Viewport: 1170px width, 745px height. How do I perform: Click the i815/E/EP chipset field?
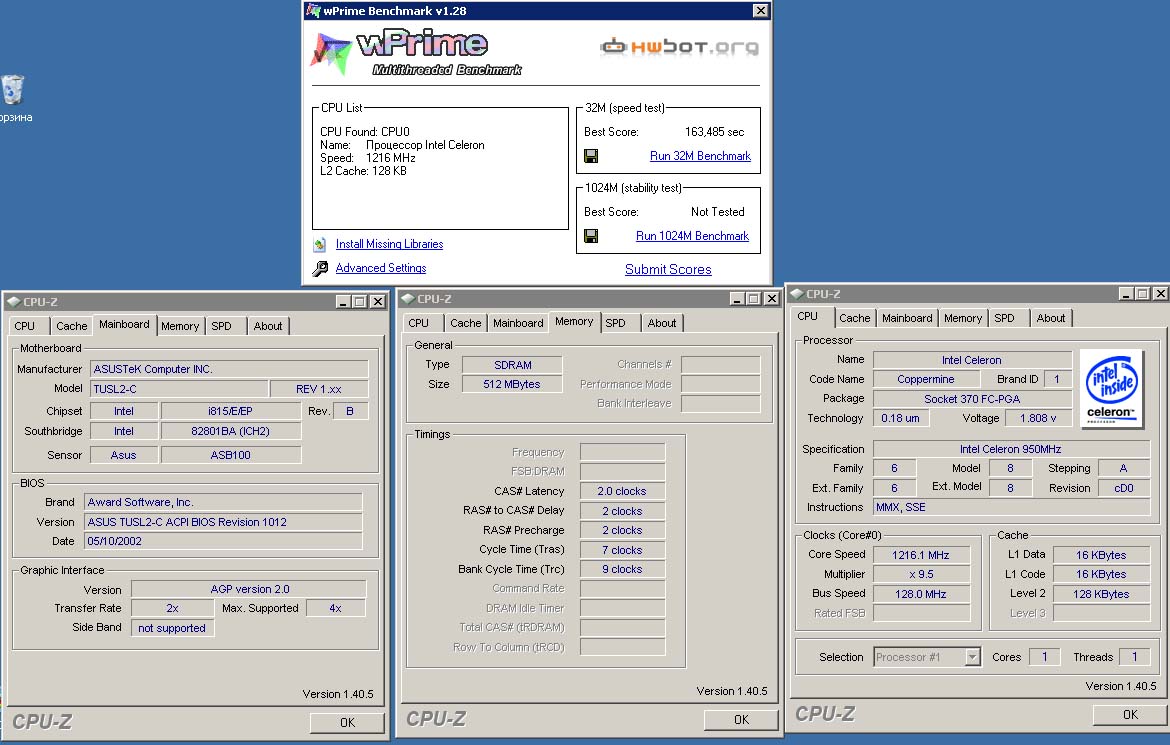[231, 411]
